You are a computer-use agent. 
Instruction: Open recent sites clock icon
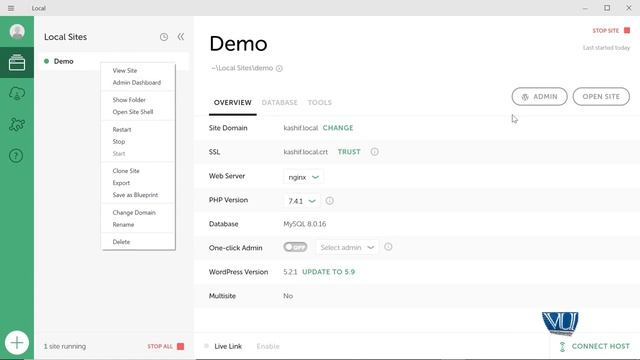pyautogui.click(x=164, y=37)
